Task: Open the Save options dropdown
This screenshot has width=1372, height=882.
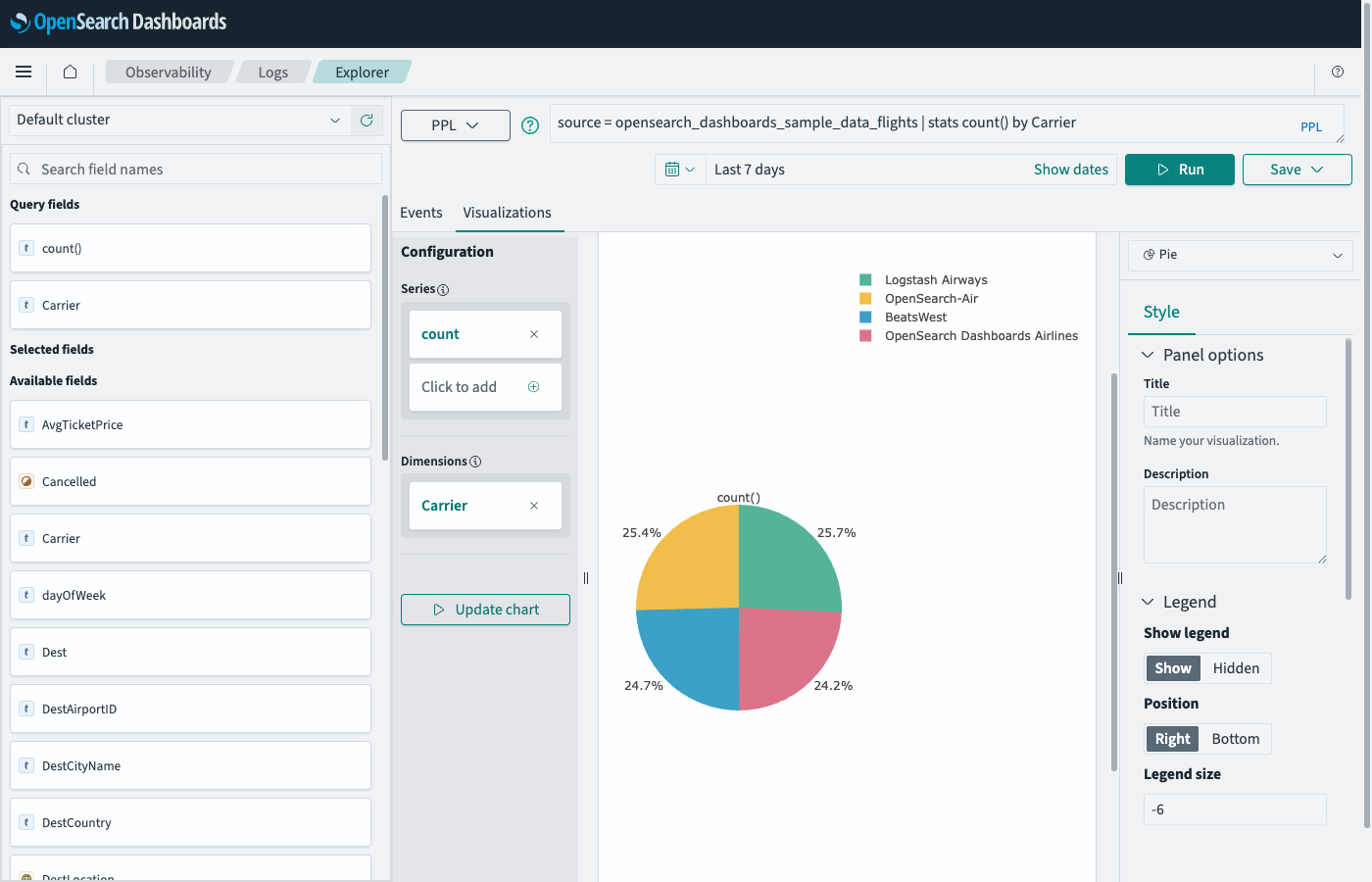Action: click(1298, 170)
